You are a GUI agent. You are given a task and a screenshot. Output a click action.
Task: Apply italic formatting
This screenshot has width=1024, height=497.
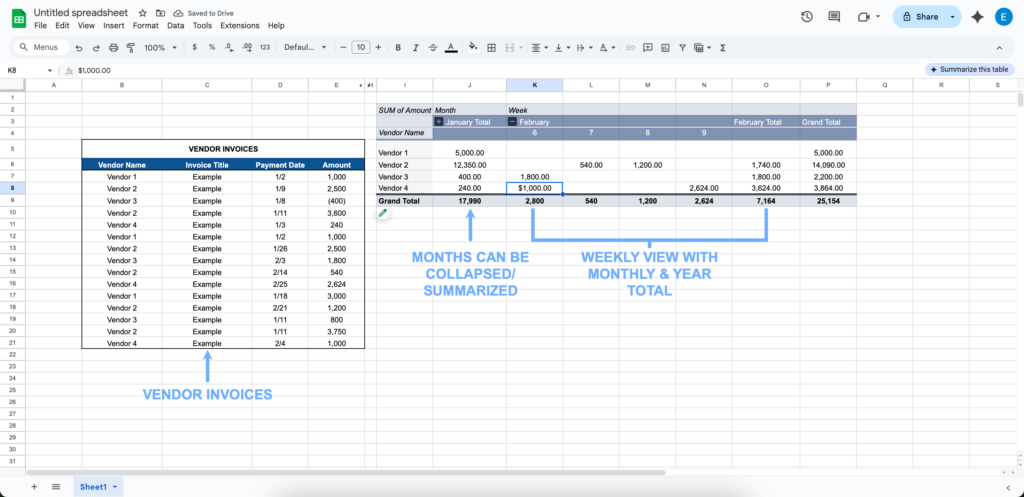(x=415, y=48)
